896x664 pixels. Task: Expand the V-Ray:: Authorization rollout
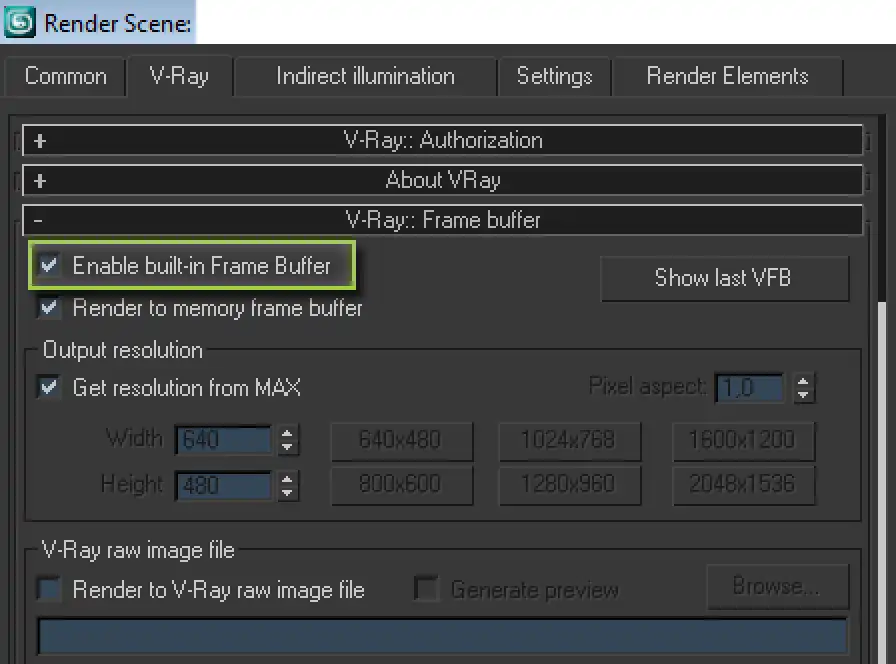[x=442, y=140]
